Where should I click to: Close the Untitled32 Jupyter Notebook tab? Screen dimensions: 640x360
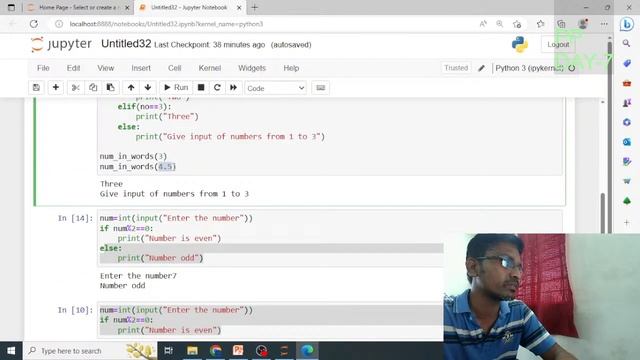pyautogui.click(x=239, y=7)
